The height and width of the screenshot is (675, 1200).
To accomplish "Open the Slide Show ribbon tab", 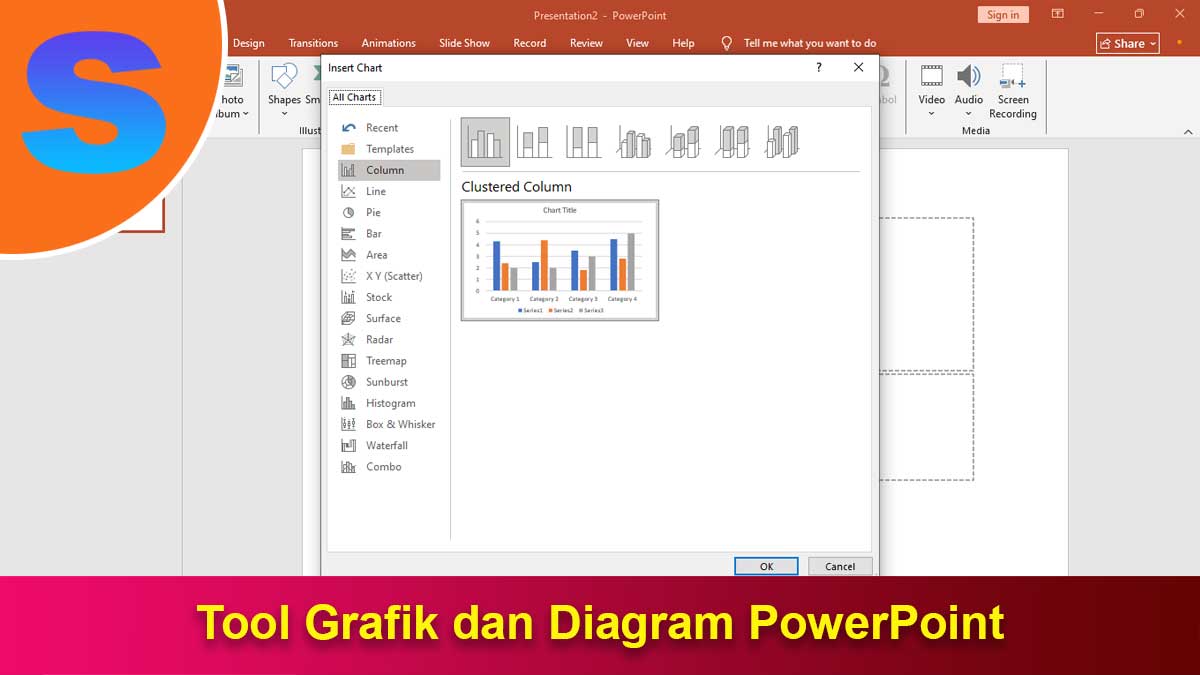I will pyautogui.click(x=464, y=43).
